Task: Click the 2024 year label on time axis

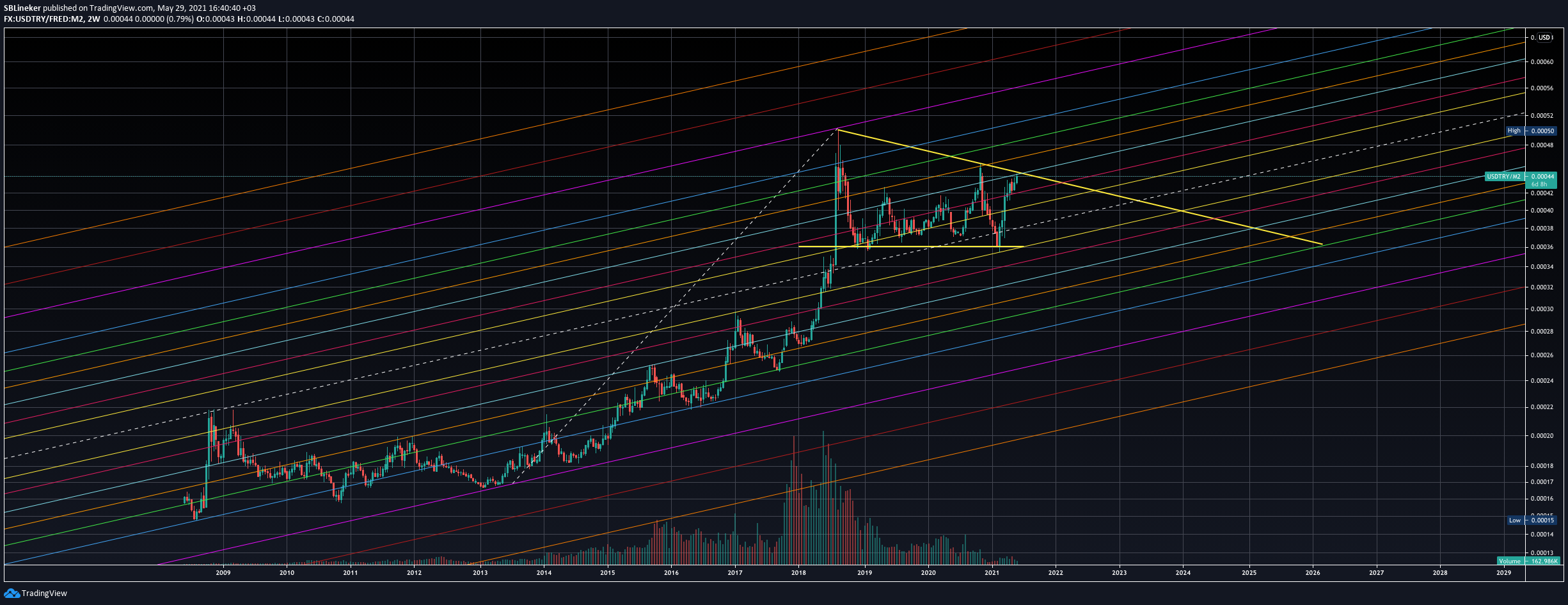Action: point(1183,573)
